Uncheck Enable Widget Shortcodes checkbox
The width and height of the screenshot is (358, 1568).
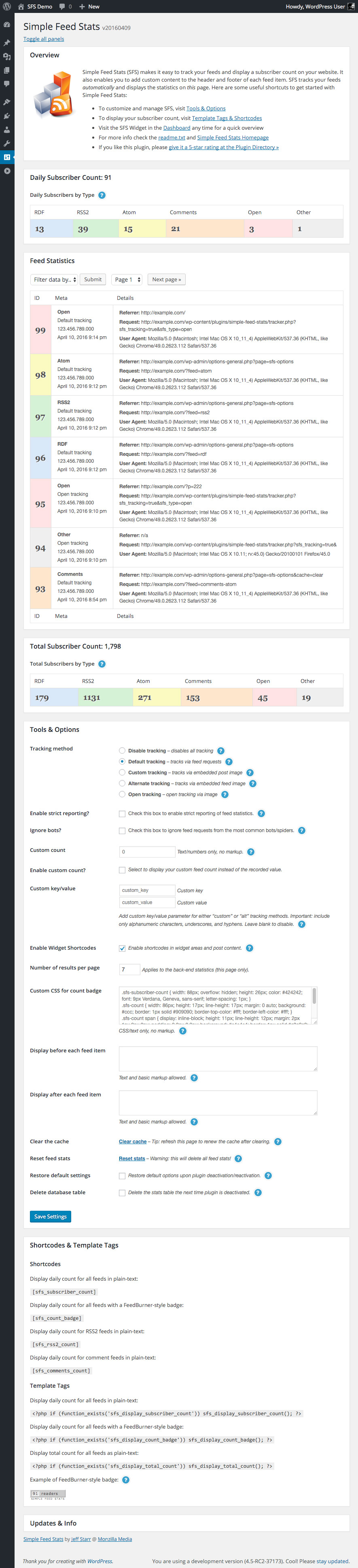point(122,948)
